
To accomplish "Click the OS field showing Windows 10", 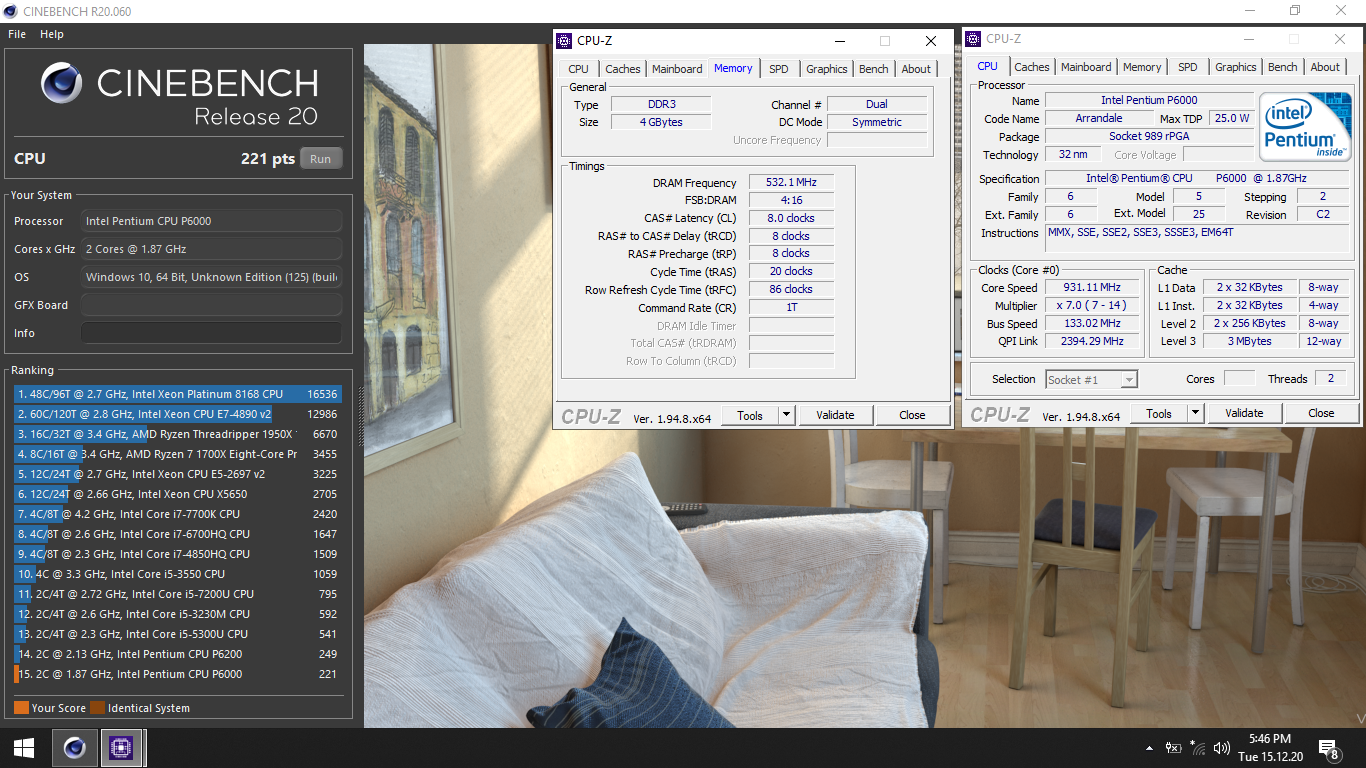I will [211, 277].
